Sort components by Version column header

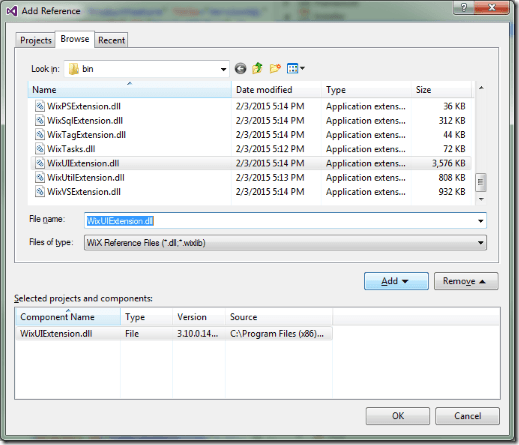(x=199, y=317)
